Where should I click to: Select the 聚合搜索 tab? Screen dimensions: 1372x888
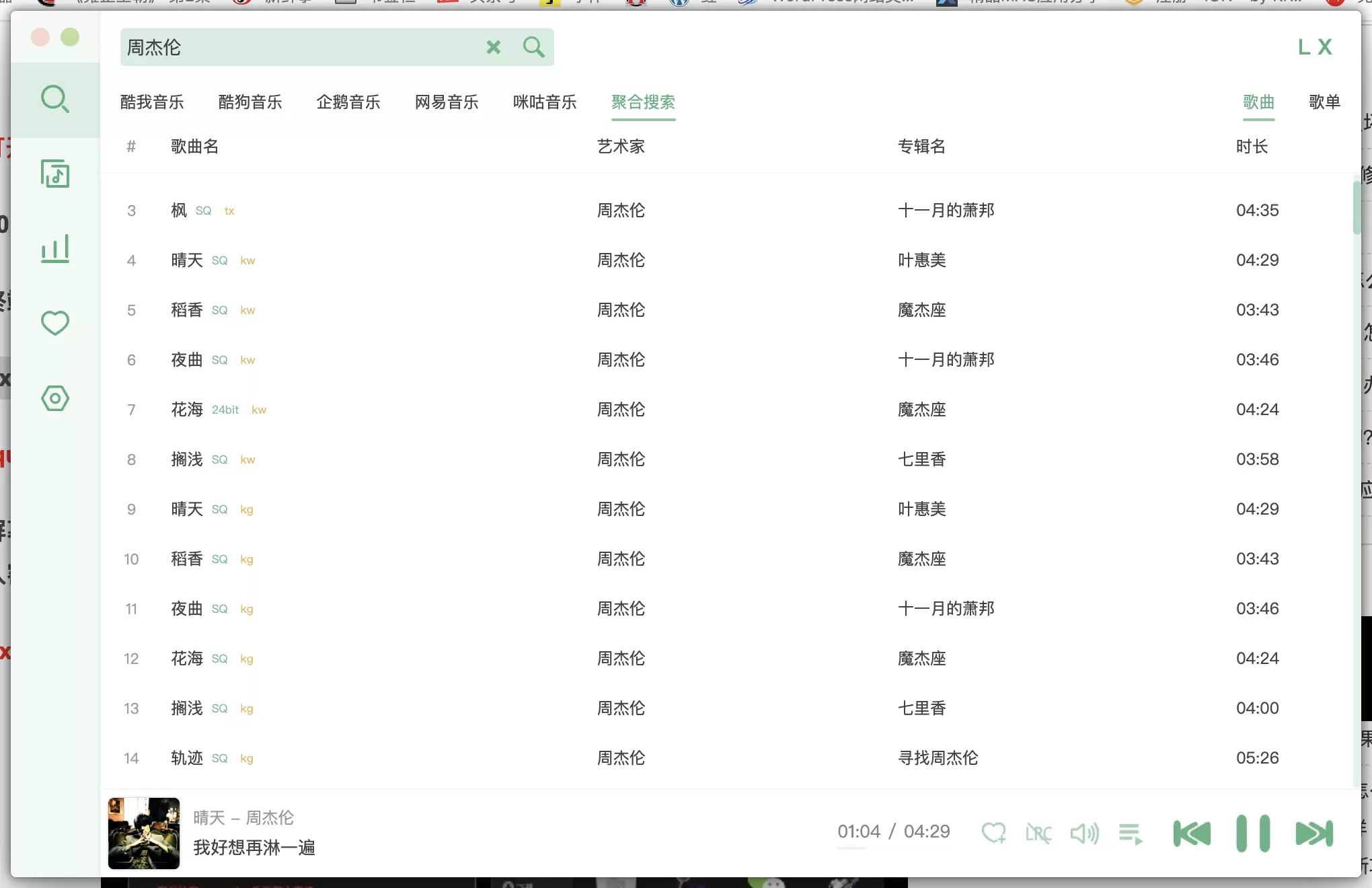point(643,102)
